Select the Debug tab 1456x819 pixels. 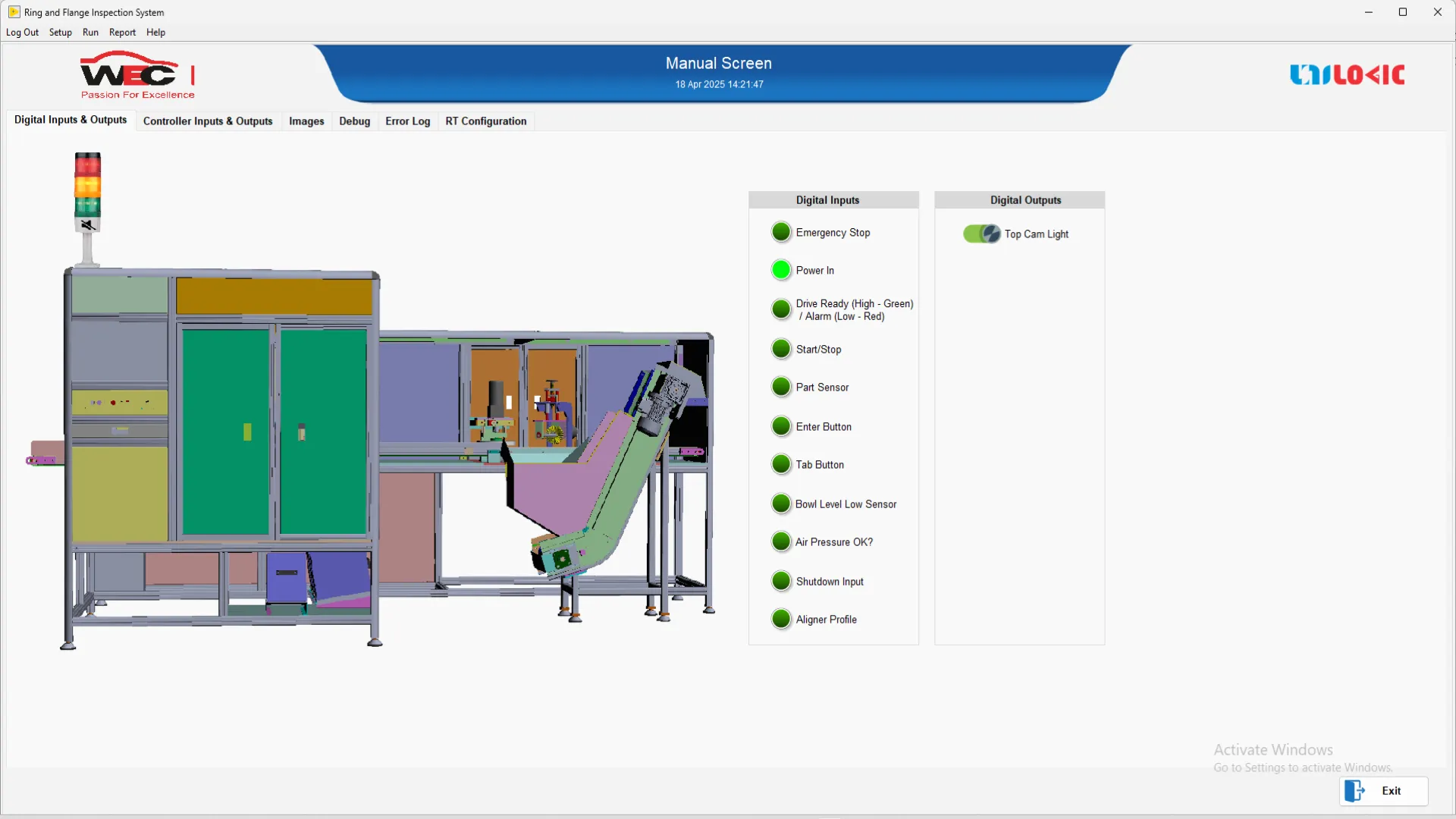coord(354,121)
